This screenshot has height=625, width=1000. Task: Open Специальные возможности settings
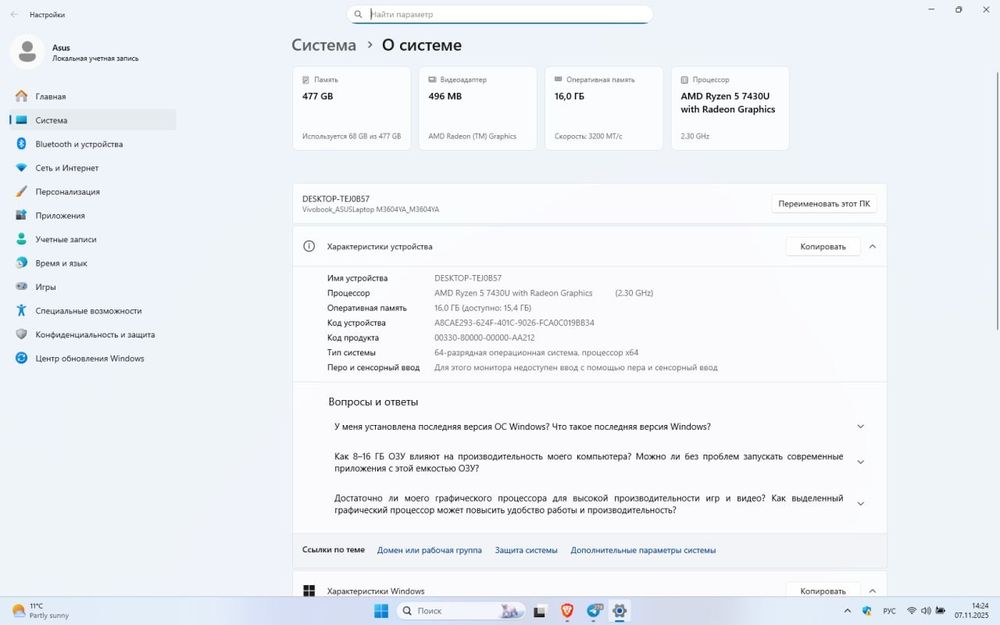pos(92,311)
